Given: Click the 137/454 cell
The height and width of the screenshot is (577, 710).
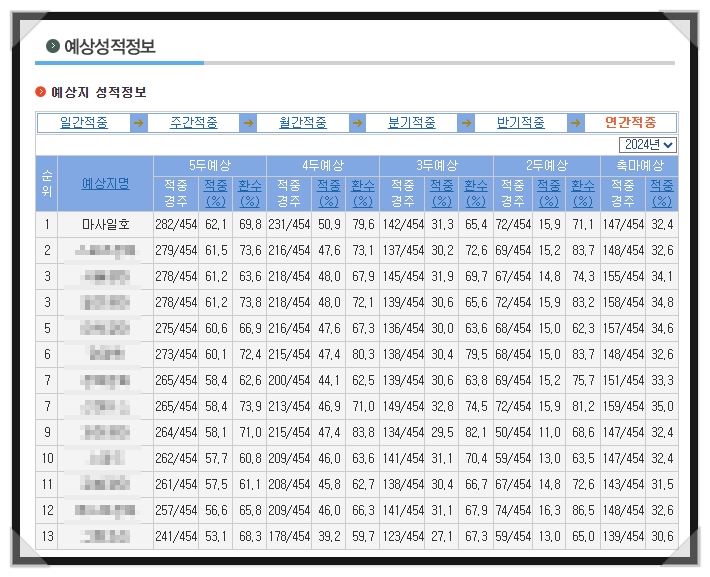Looking at the screenshot, I should [403, 250].
